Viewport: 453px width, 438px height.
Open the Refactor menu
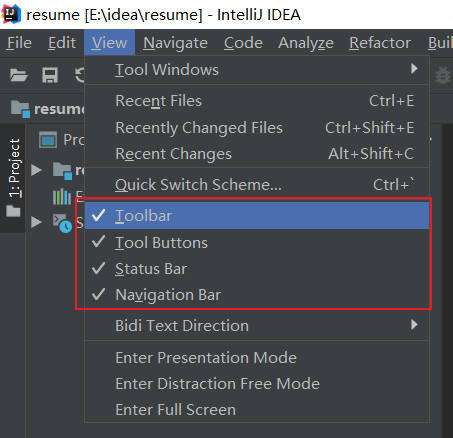click(380, 43)
